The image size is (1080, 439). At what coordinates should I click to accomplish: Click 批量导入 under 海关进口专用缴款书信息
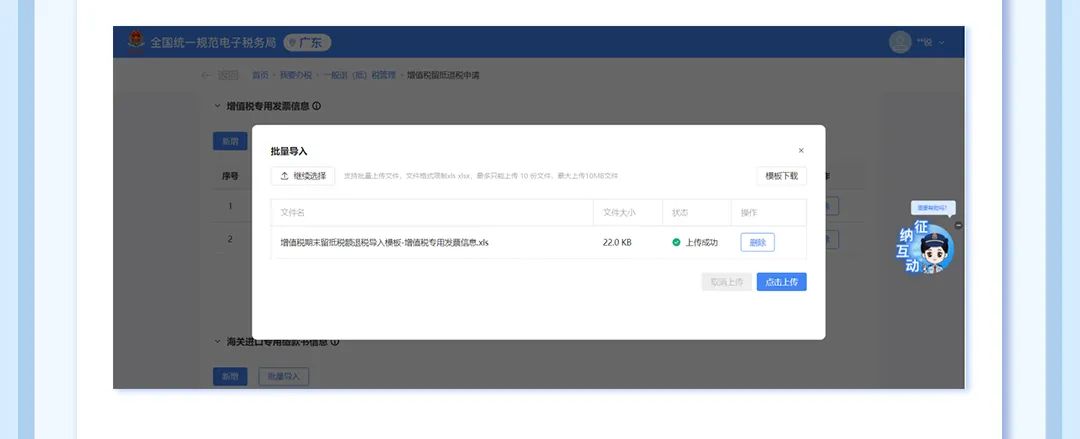click(284, 376)
